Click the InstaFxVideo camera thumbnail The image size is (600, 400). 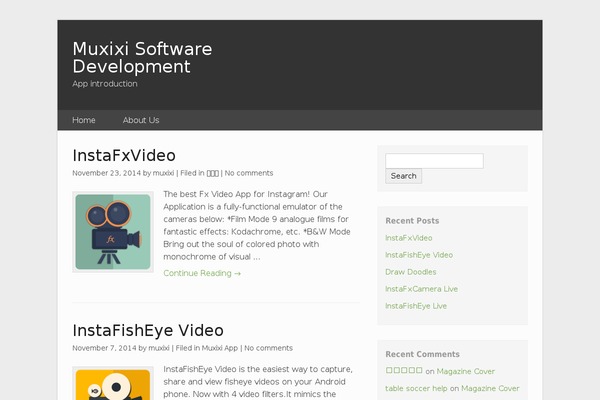tap(113, 232)
